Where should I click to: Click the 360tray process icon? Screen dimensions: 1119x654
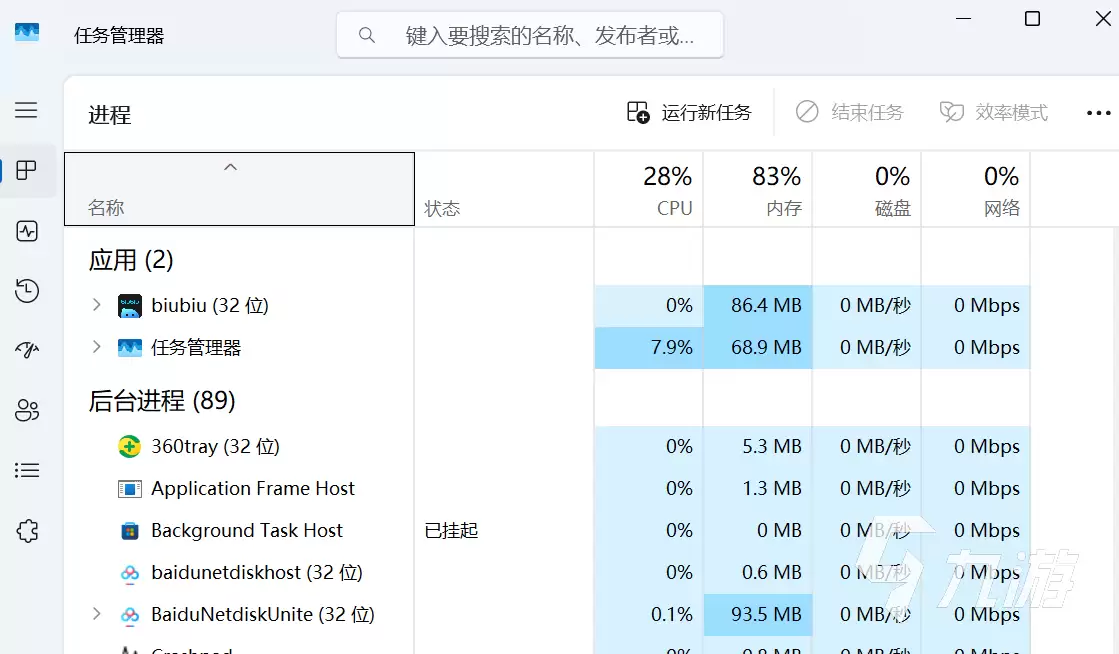coord(129,447)
